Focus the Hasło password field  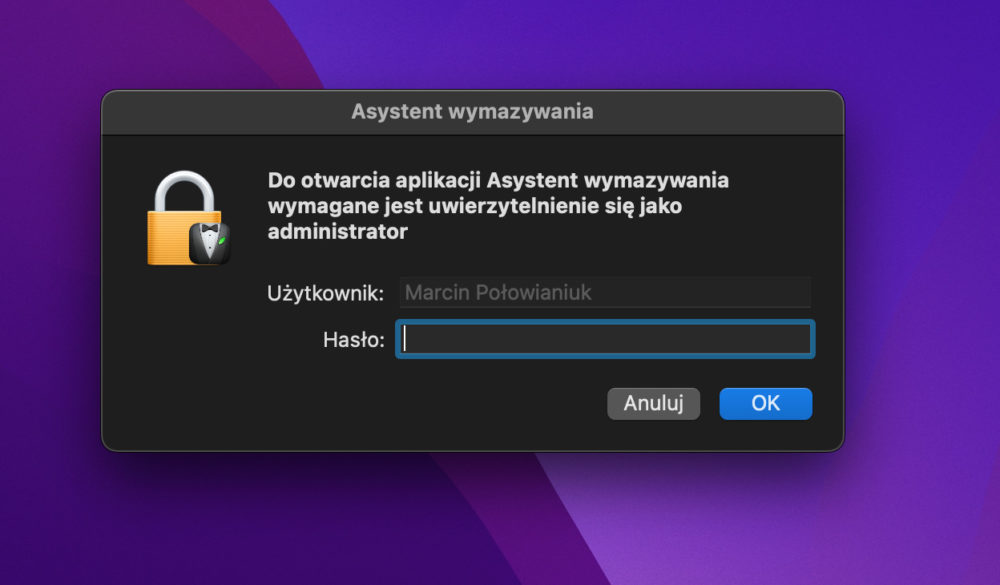pyautogui.click(x=605, y=339)
